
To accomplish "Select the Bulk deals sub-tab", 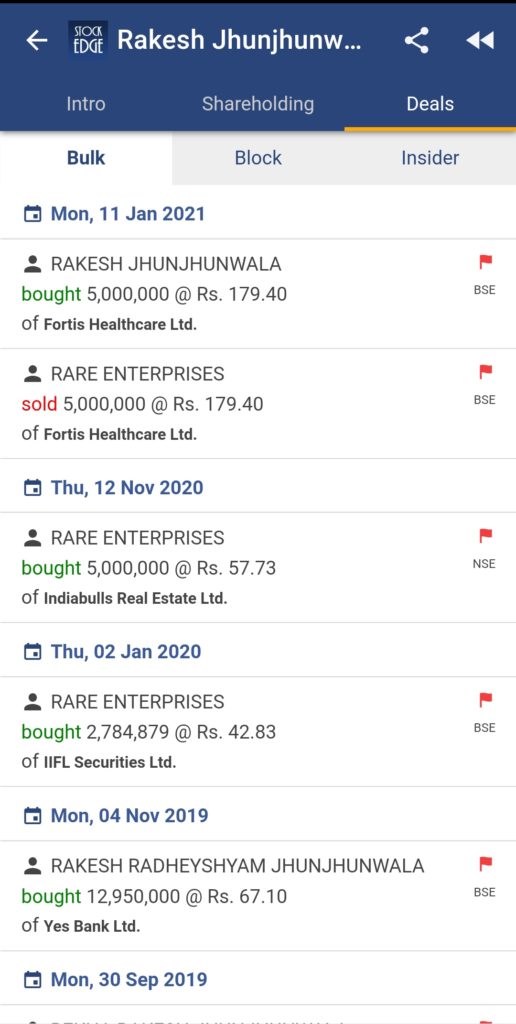I will (86, 158).
